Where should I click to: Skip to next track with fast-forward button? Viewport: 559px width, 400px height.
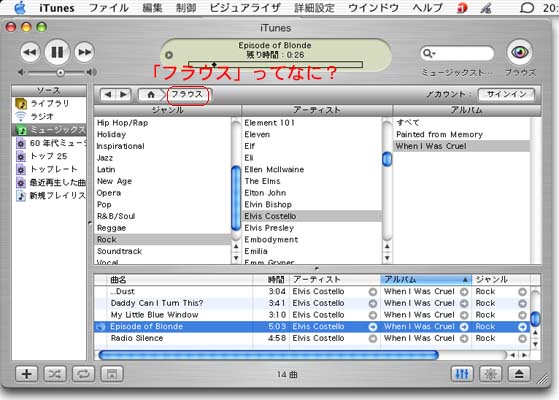pyautogui.click(x=84, y=52)
